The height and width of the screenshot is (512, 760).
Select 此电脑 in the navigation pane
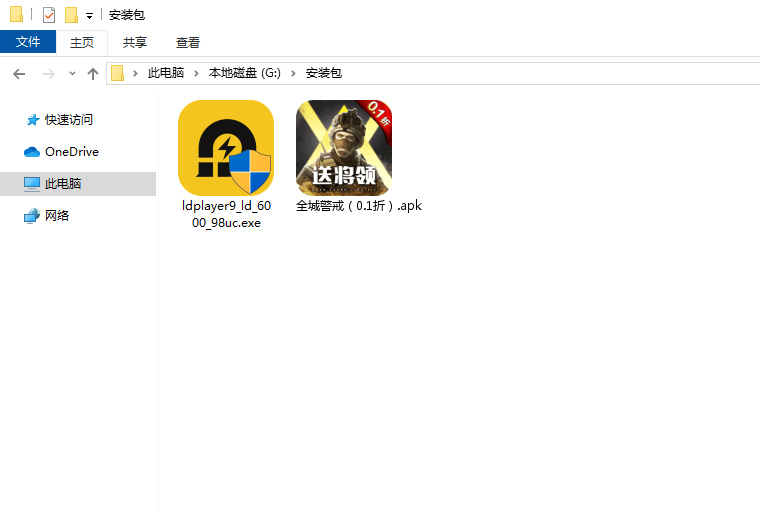click(62, 184)
